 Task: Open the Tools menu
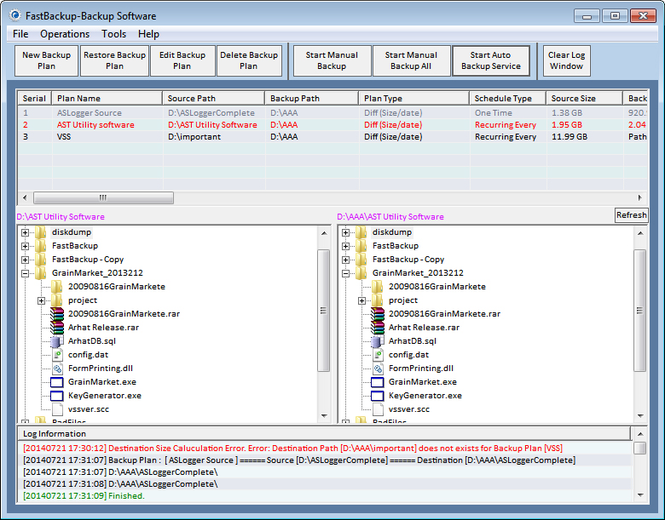click(114, 34)
